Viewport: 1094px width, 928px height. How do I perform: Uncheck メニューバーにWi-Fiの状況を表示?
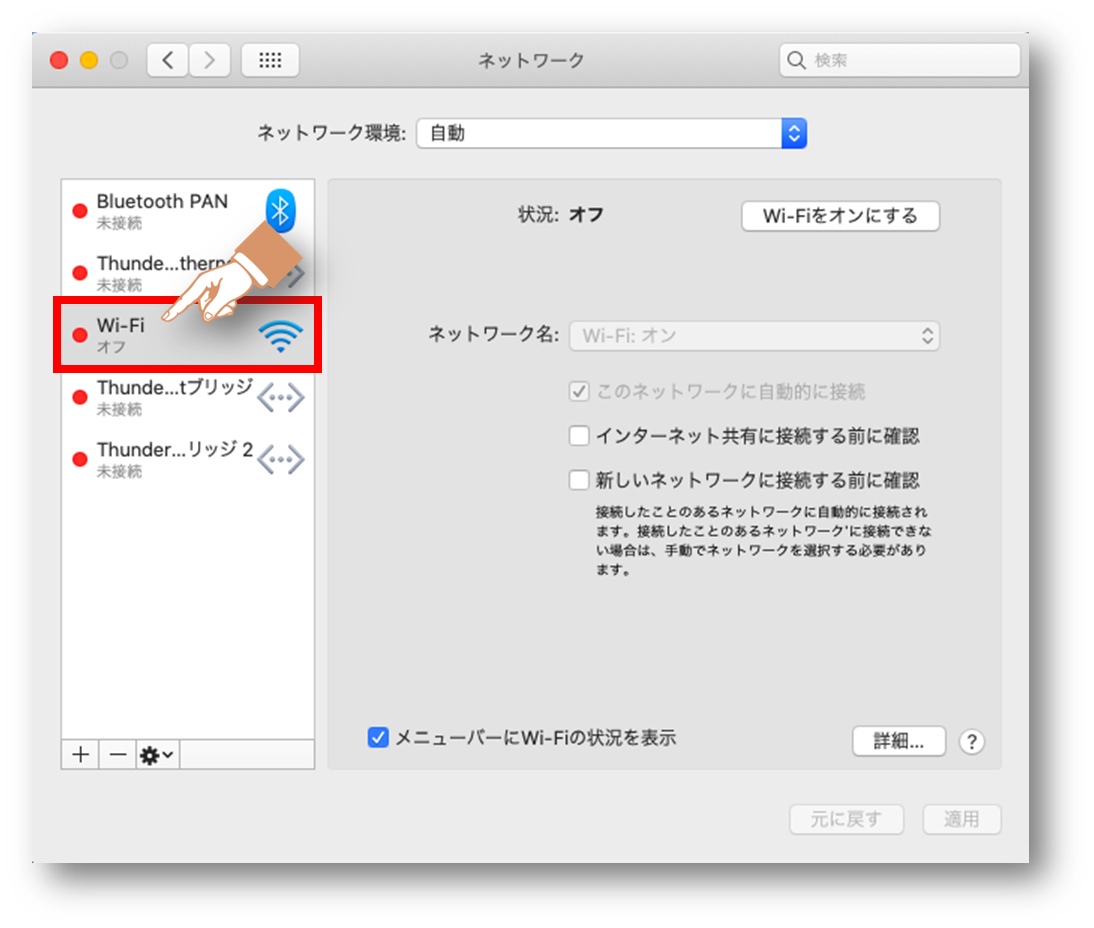pyautogui.click(x=378, y=738)
